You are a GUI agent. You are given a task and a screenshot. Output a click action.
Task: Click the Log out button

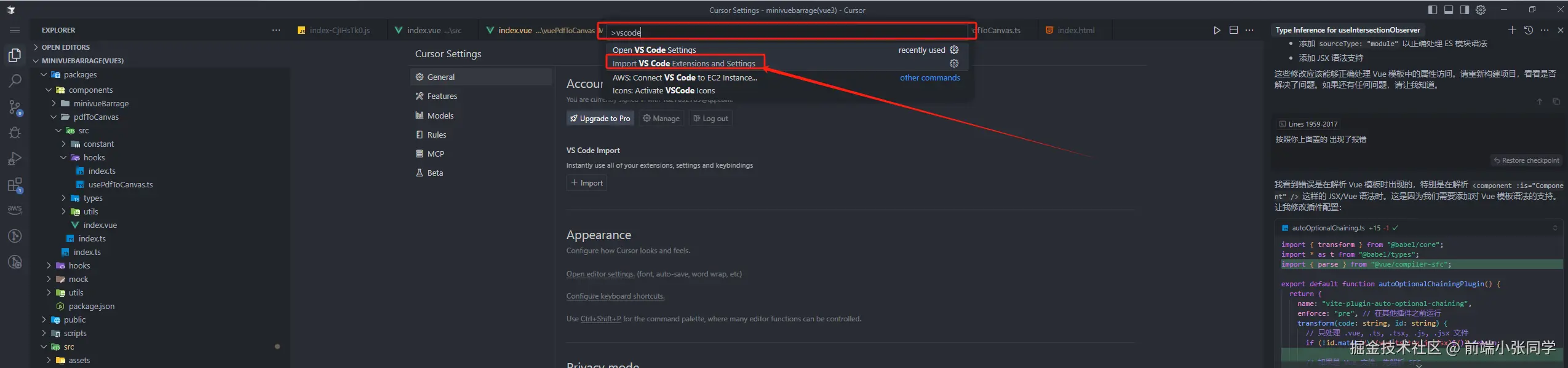(x=710, y=119)
